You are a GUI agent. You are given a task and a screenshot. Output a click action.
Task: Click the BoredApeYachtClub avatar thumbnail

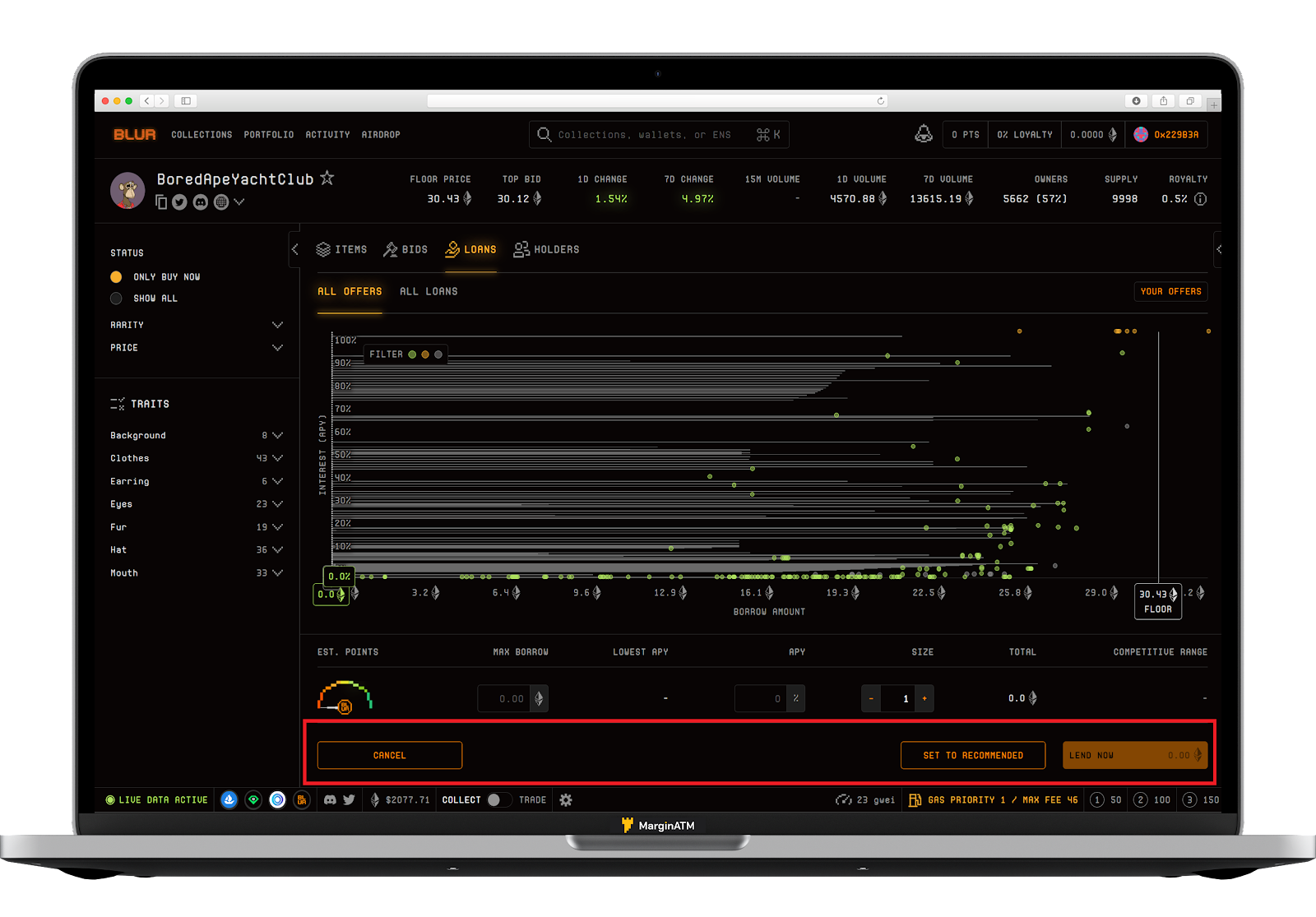click(127, 190)
